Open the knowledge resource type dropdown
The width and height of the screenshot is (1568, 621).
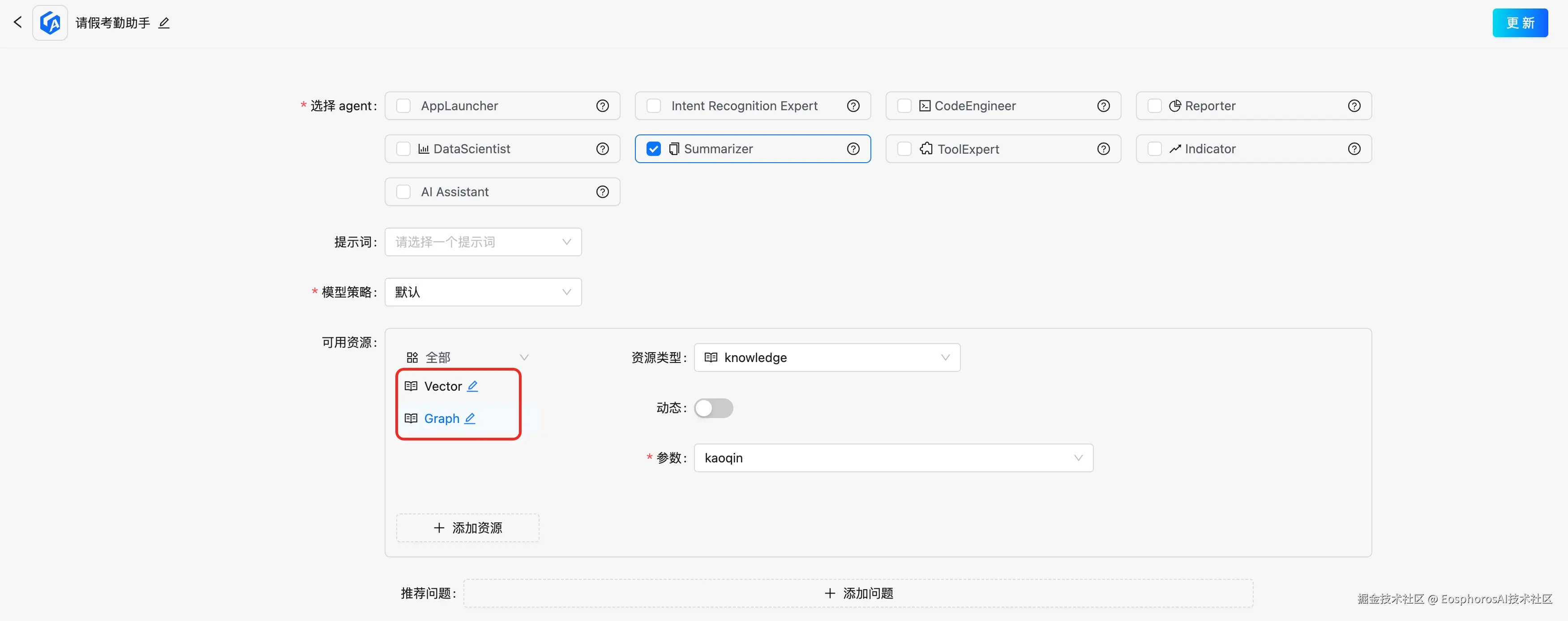coord(827,358)
